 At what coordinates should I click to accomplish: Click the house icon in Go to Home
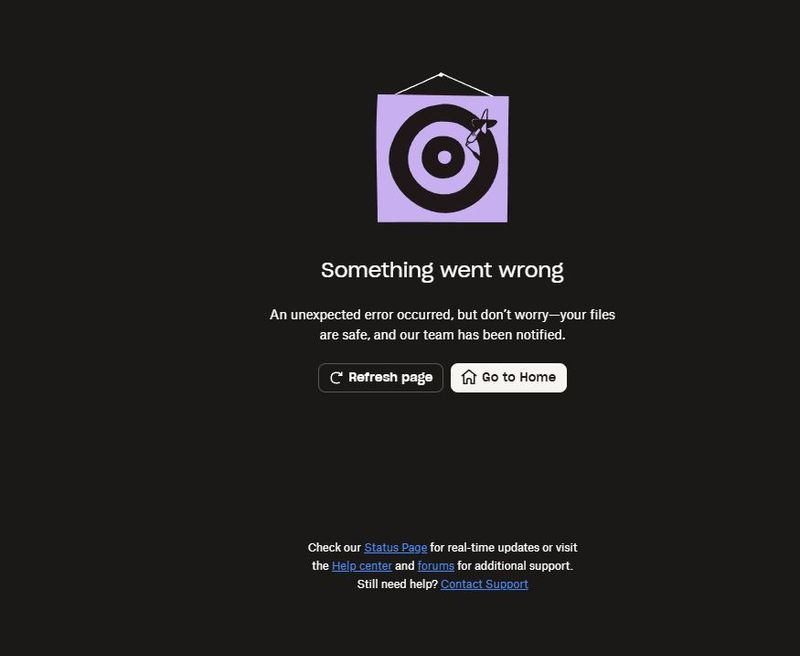[x=468, y=377]
